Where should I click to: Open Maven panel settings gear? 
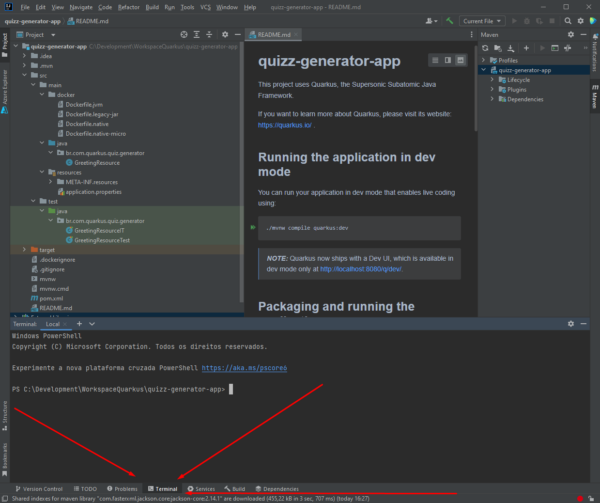tap(571, 35)
